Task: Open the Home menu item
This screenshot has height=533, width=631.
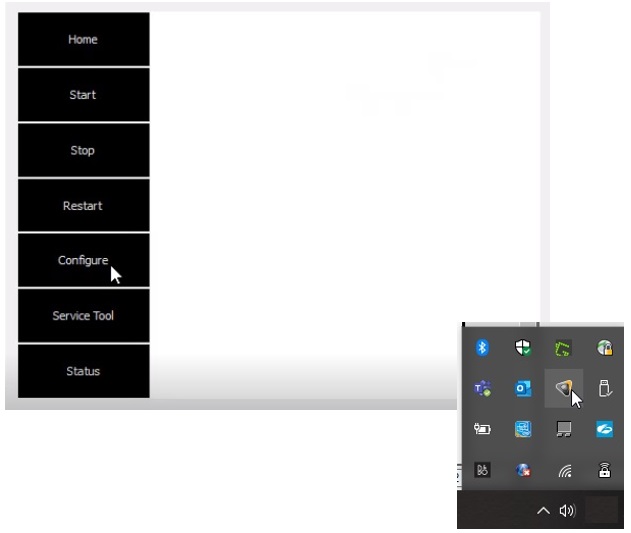Action: click(83, 40)
